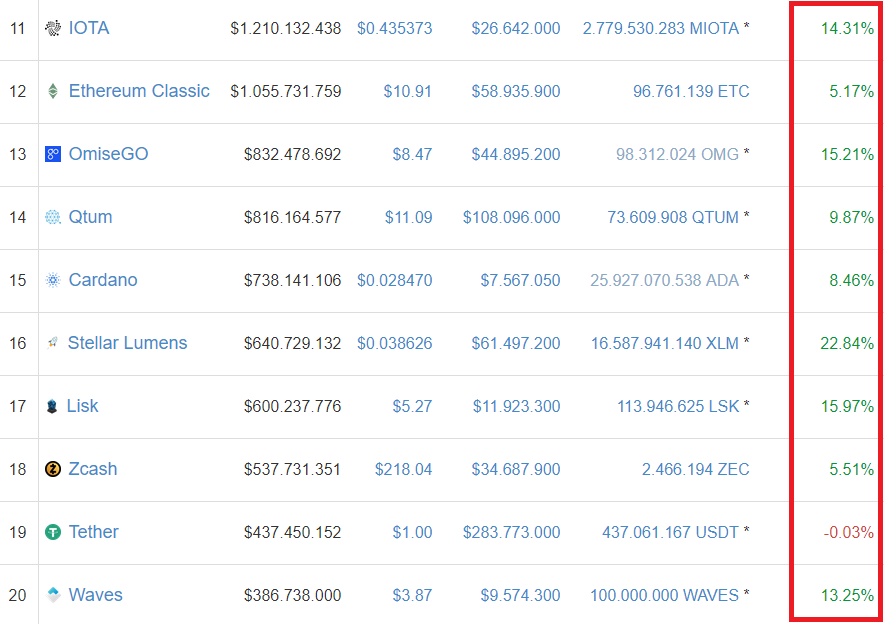Click supply 96.761.139 ETC
The width and height of the screenshot is (884, 624).
(691, 91)
